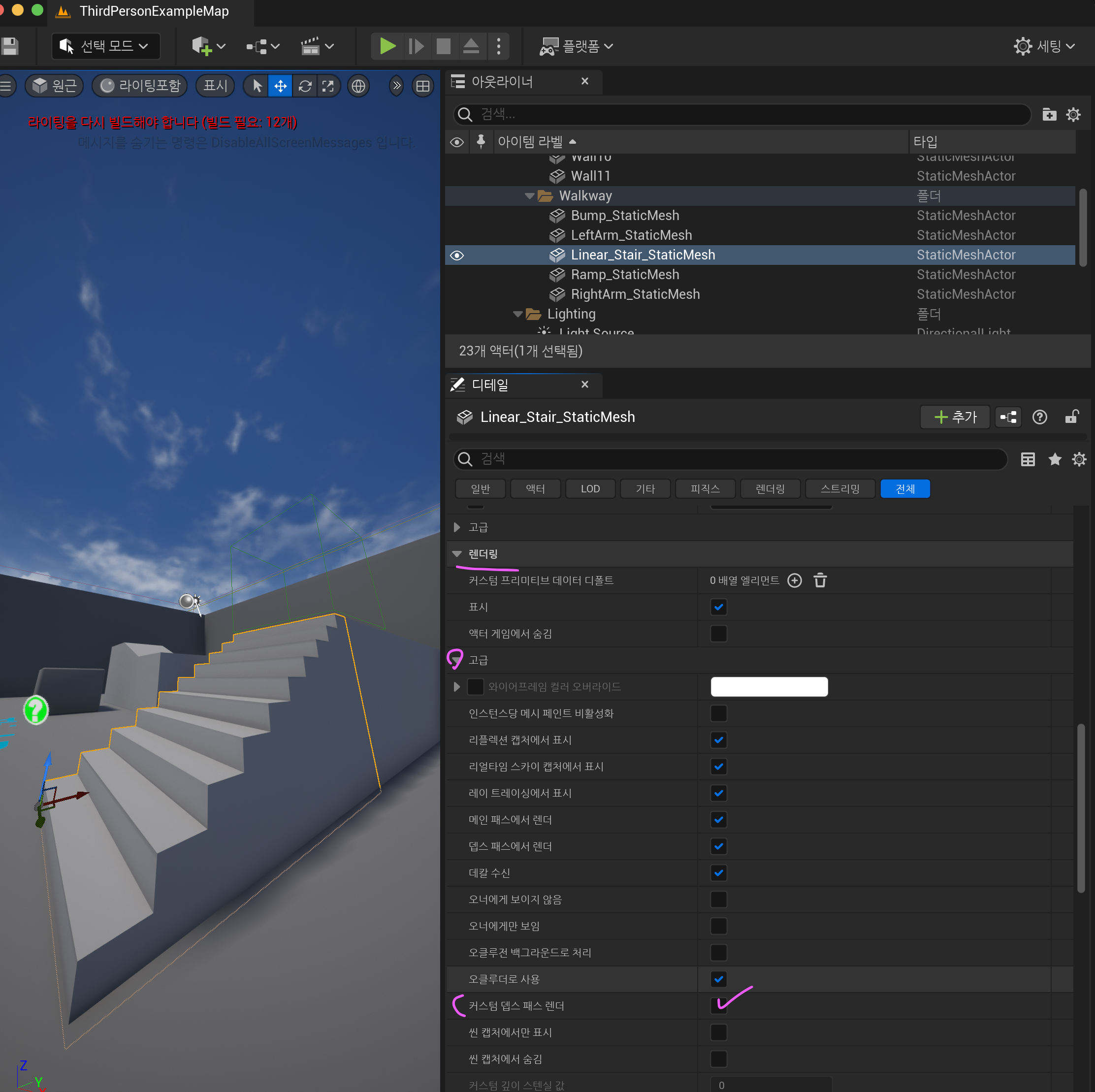Screen dimensions: 1095x1092
Task: Click the viewport layout grid icon
Action: [423, 86]
